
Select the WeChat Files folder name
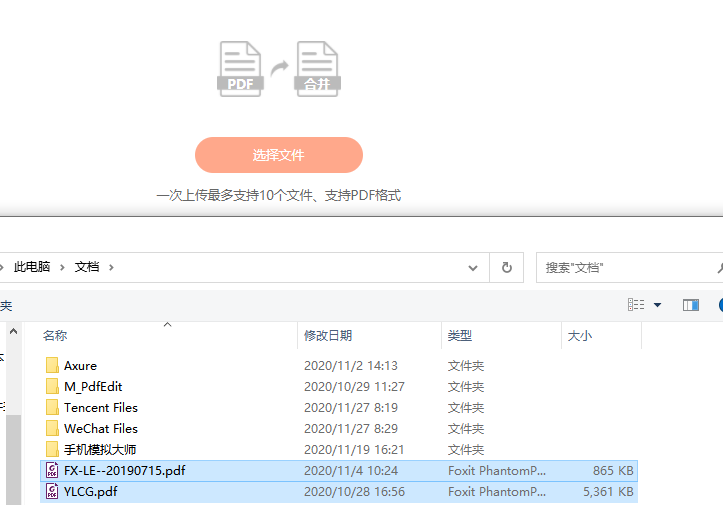[x=101, y=428]
